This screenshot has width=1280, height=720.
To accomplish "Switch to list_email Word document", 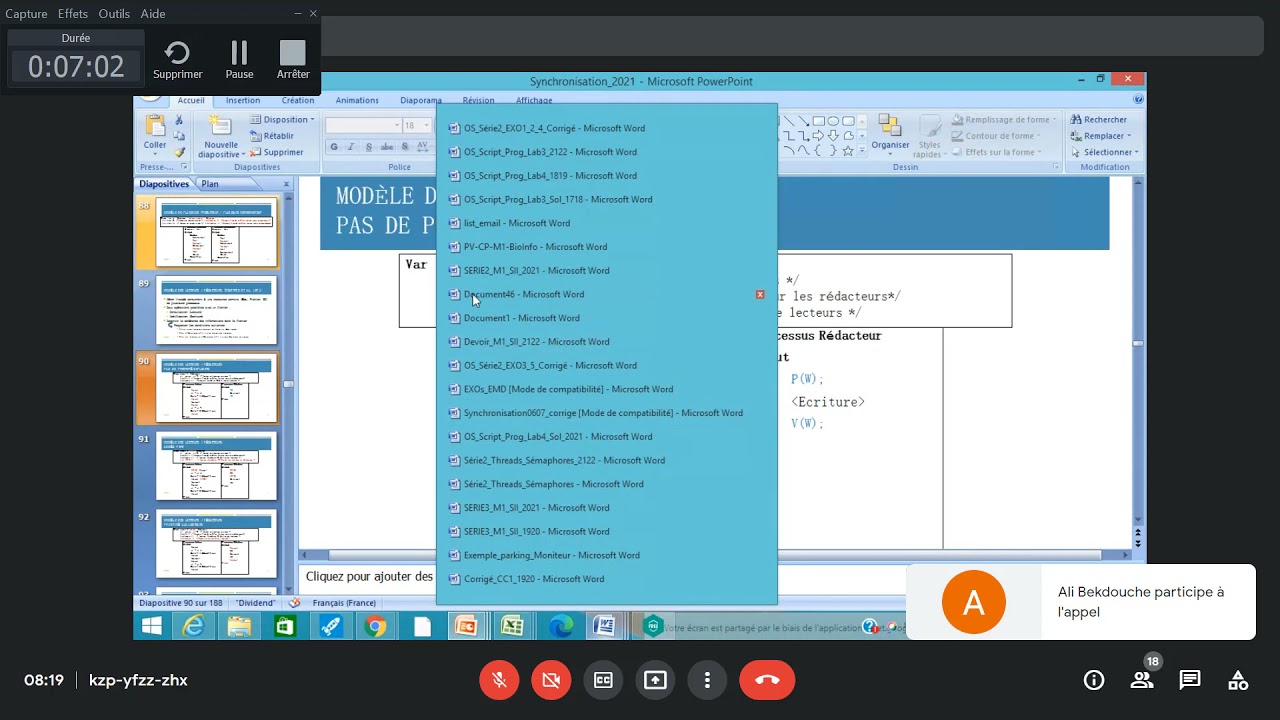I will pos(607,223).
